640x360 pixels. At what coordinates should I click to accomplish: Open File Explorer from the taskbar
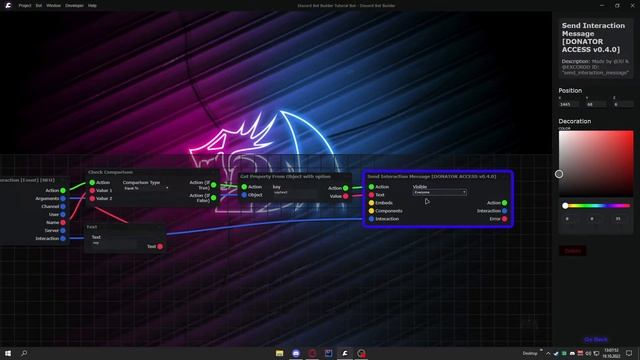(280, 353)
